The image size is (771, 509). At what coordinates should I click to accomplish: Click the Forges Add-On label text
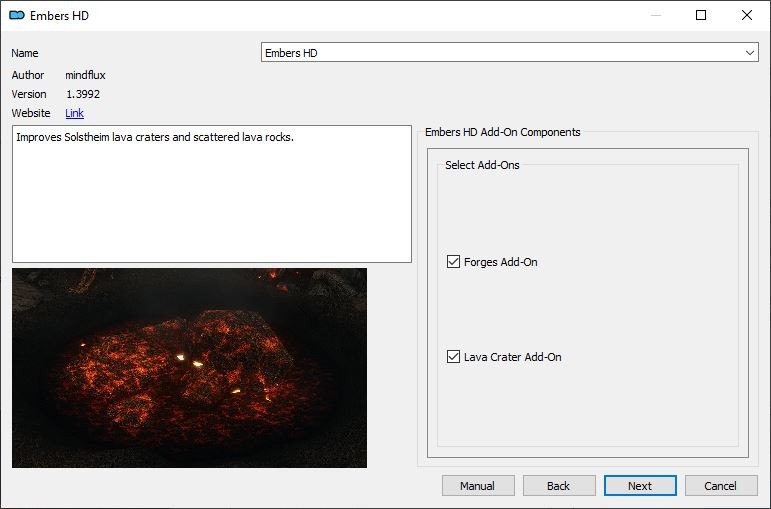[501, 262]
